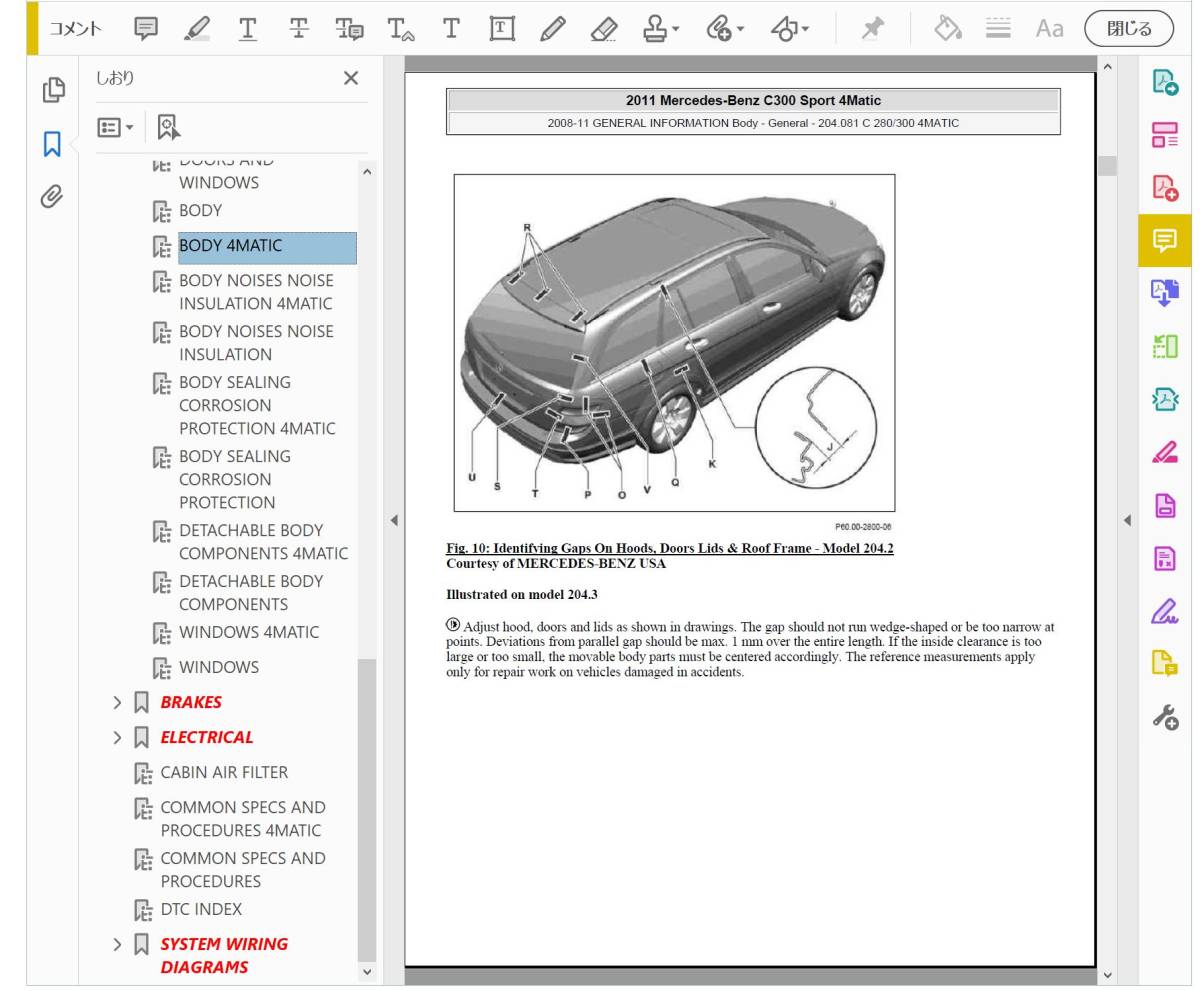Viewport: 1200px width, 991px height.
Task: Open BODY SEALING CORROSION PROTECTION 4MATIC bookmark
Action: point(257,405)
